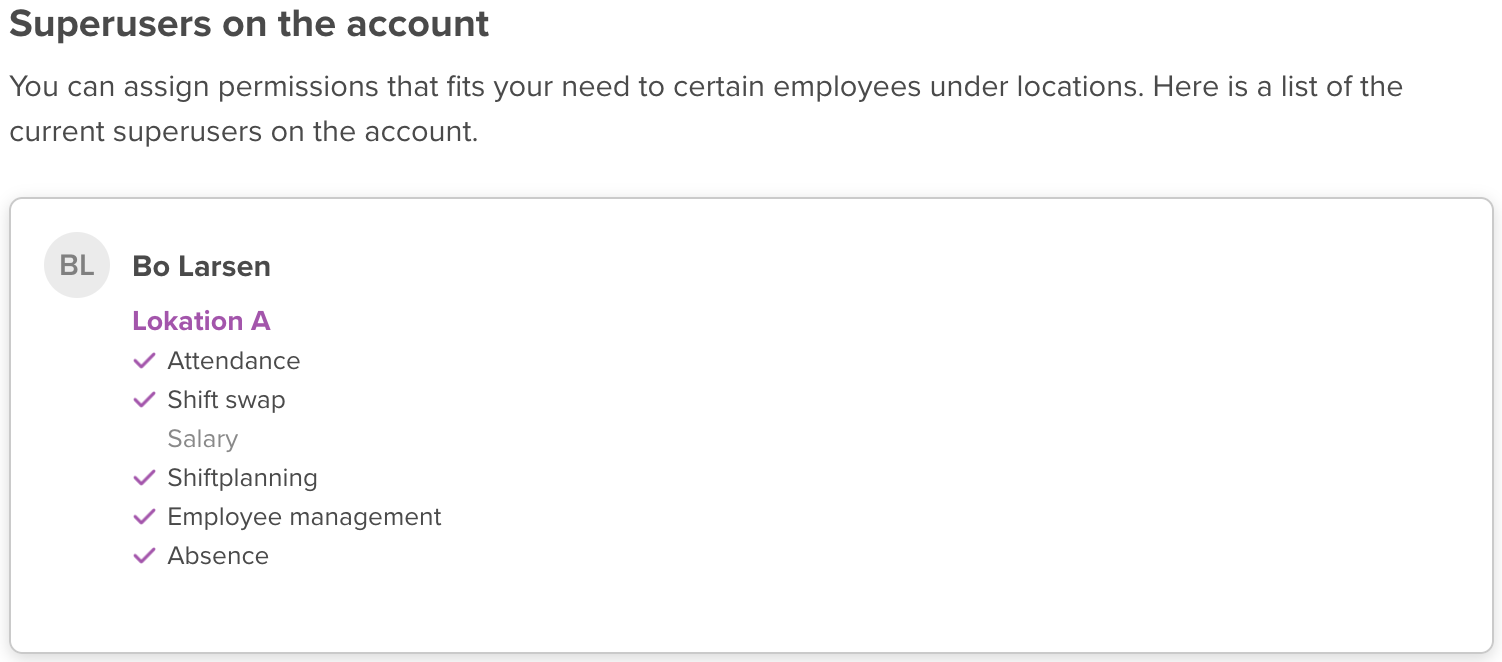The height and width of the screenshot is (662, 1502).
Task: Click the BL initials avatar
Action: [x=77, y=265]
